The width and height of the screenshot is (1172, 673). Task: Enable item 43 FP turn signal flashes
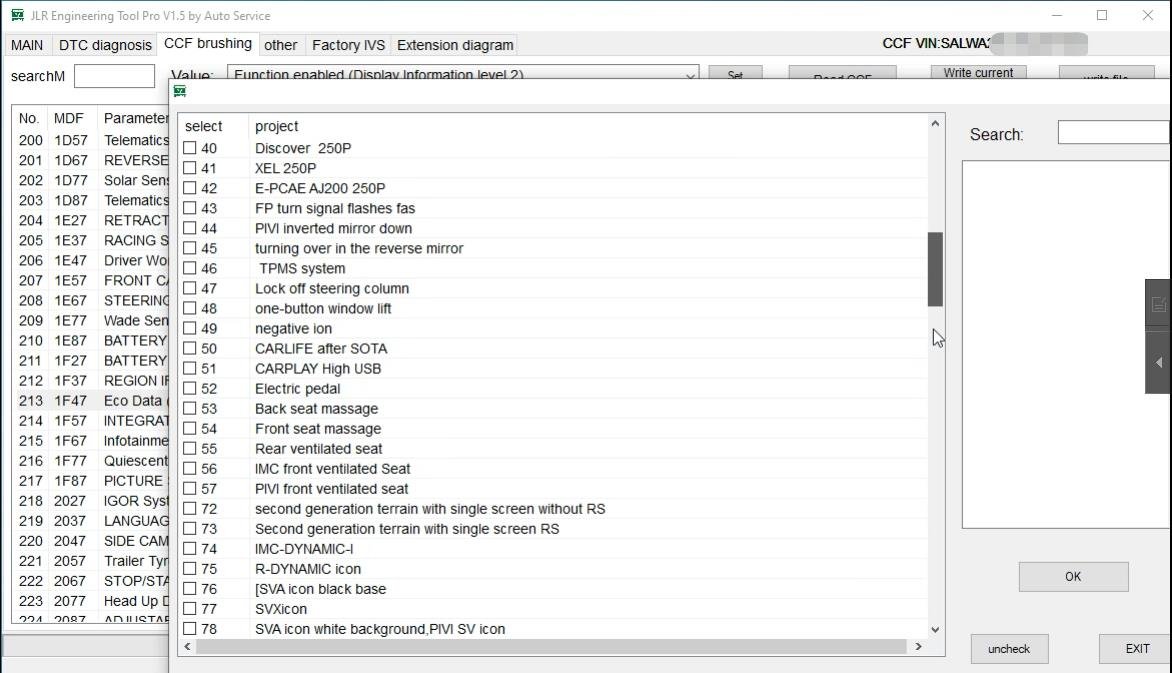[190, 208]
